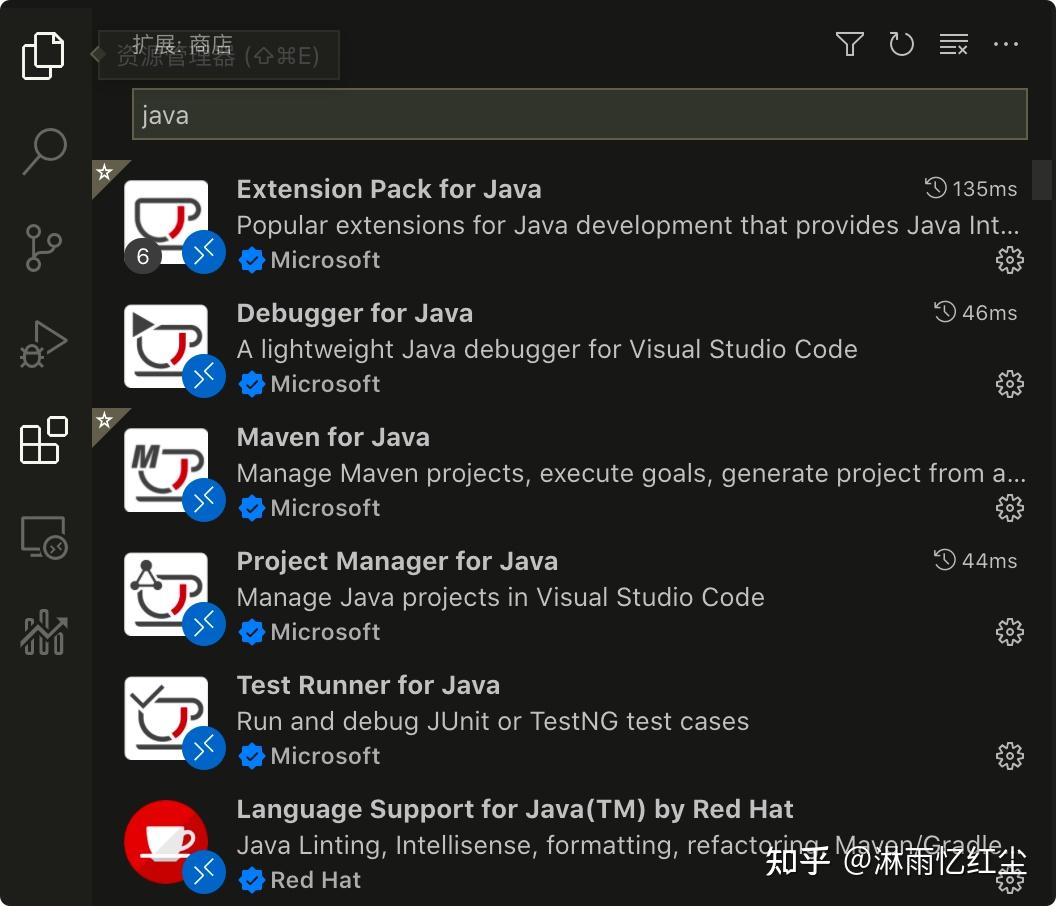
Task: Refresh the extensions list
Action: tap(901, 44)
